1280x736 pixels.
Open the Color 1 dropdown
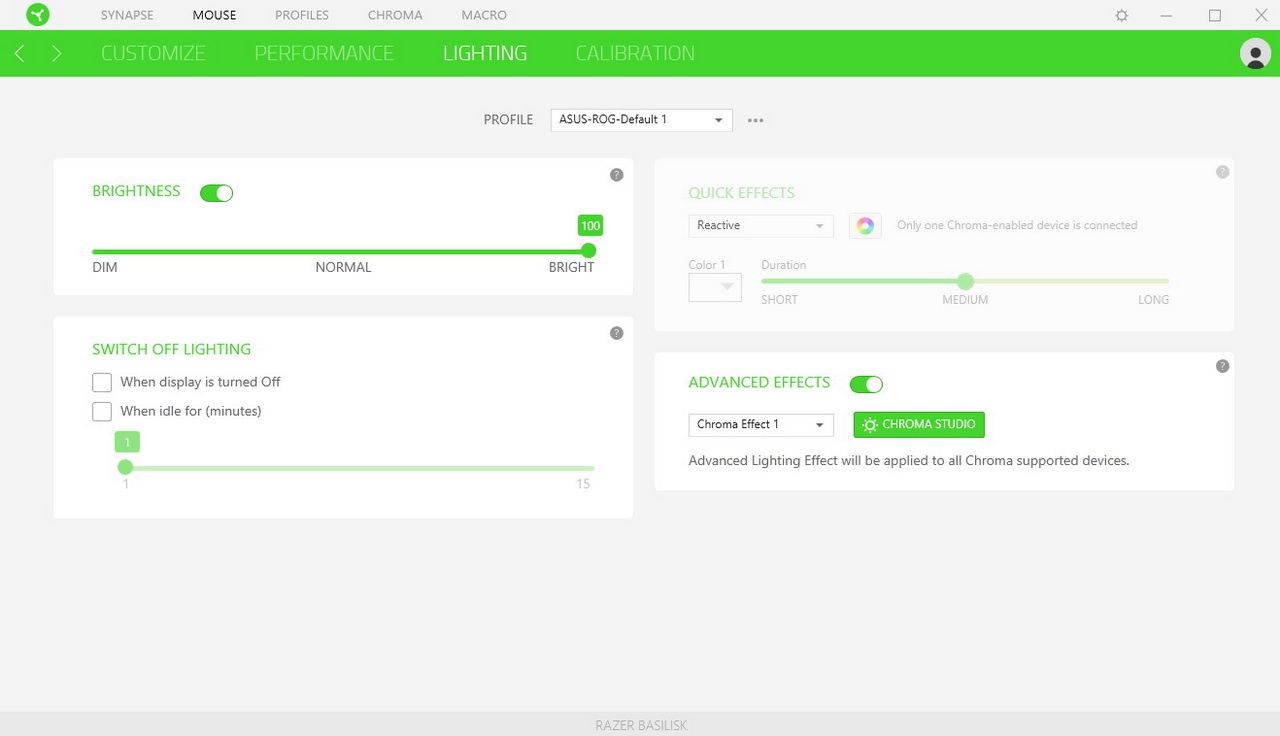click(715, 287)
